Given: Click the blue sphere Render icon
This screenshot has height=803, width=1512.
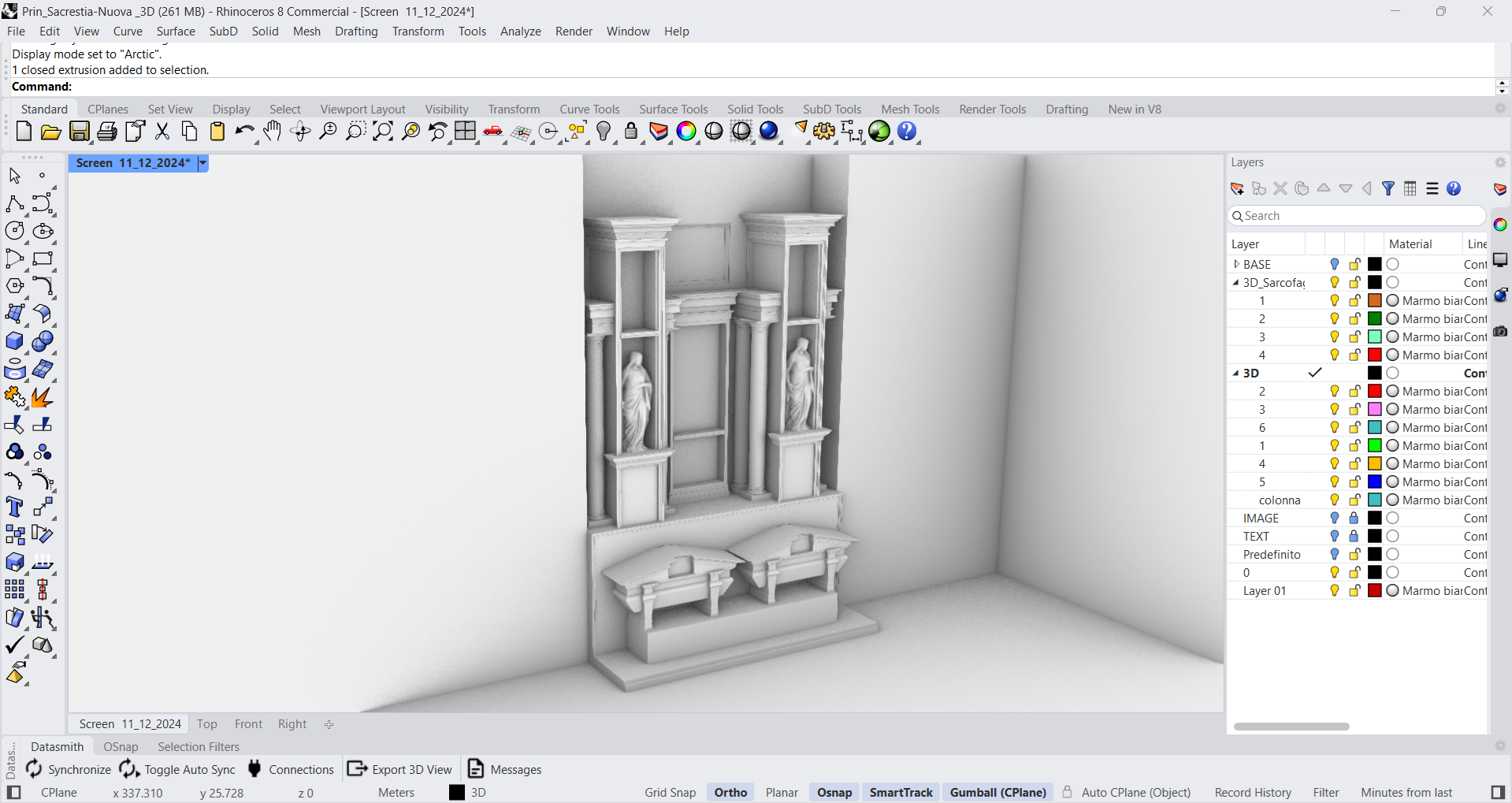Looking at the screenshot, I should click(769, 132).
